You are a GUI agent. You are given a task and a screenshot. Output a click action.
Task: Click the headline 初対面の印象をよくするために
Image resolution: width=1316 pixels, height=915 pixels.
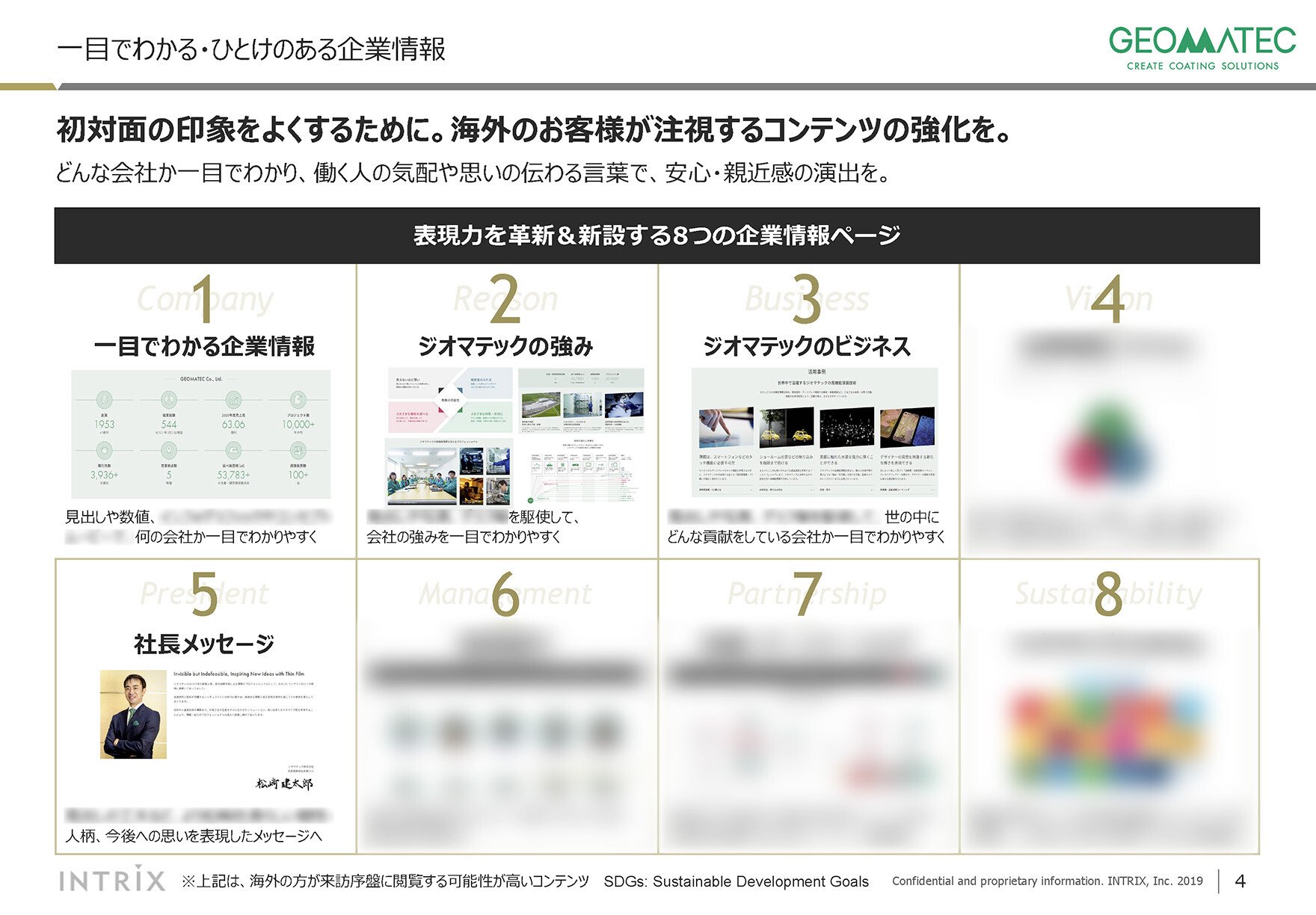pos(250,130)
